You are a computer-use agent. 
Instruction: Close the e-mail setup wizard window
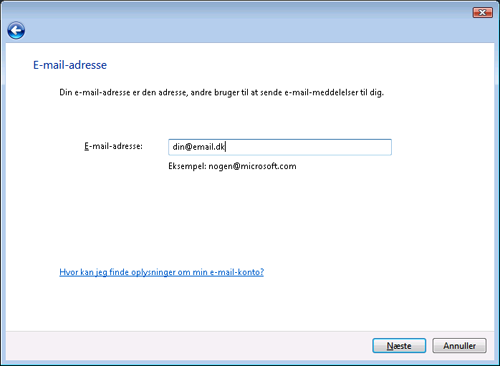pos(482,13)
